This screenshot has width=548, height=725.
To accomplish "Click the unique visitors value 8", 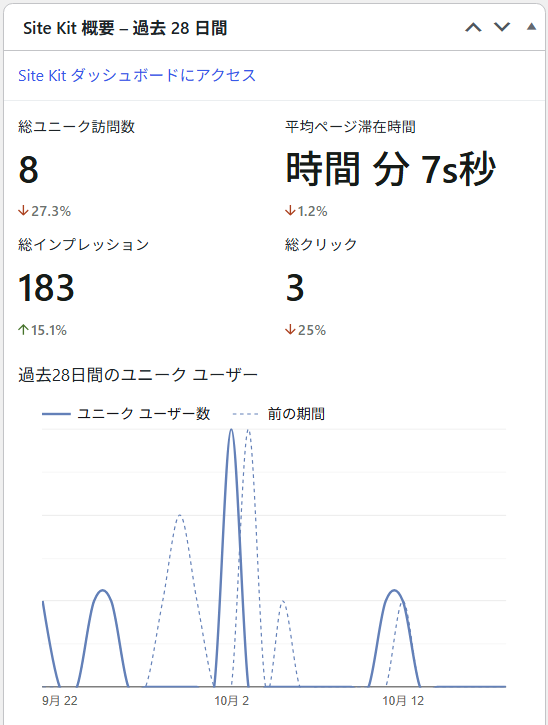I will pyautogui.click(x=28, y=169).
